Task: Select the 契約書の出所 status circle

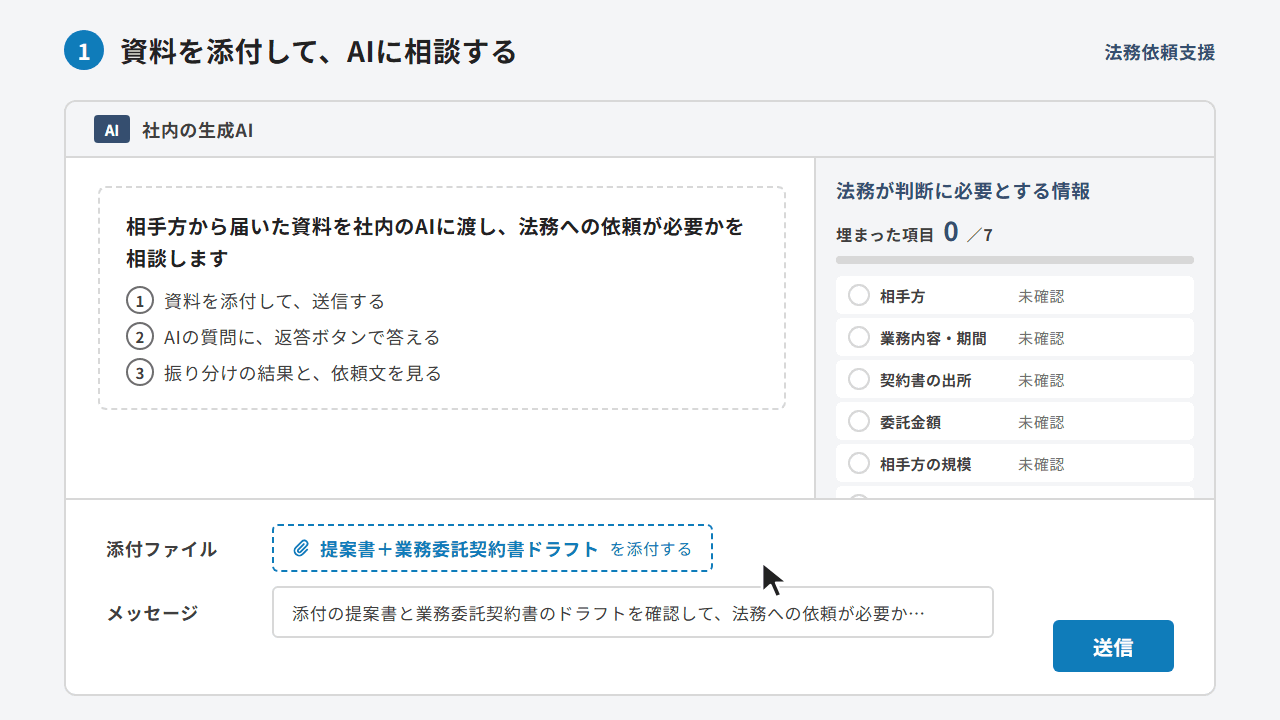Action: 858,380
